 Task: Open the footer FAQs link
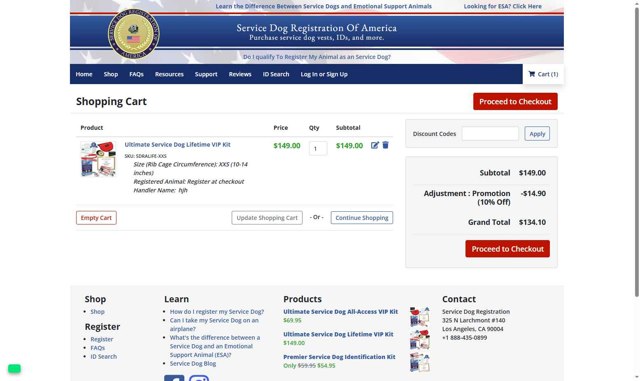tap(98, 348)
